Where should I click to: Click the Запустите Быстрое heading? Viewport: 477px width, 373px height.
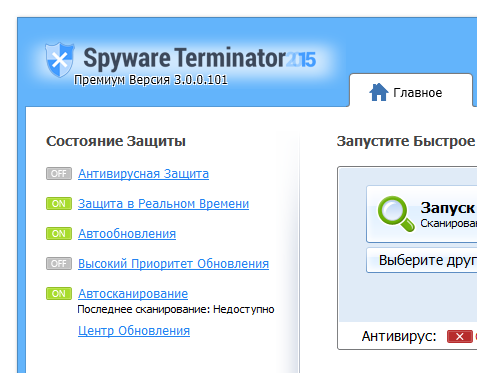406,141
